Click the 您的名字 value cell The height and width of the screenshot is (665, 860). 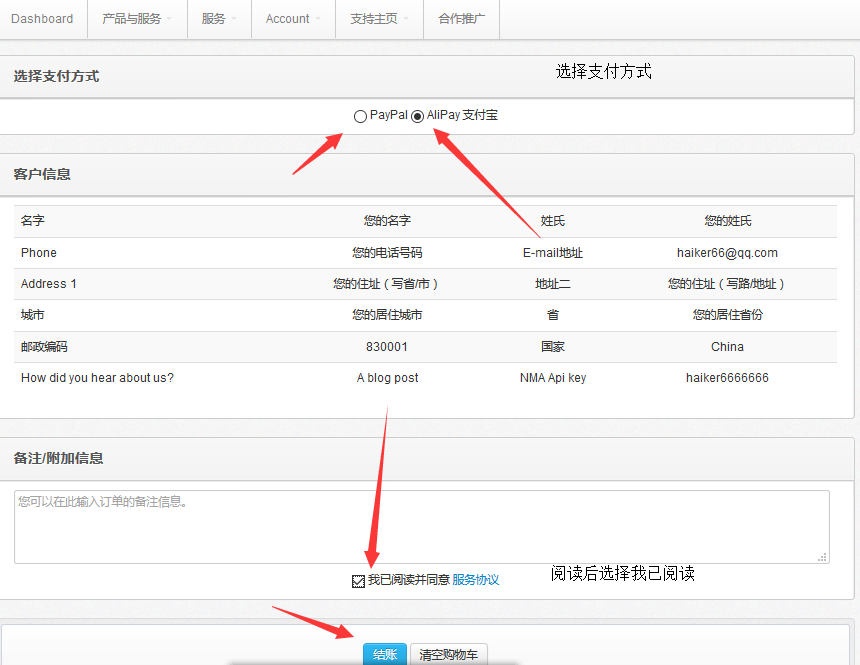coord(387,221)
